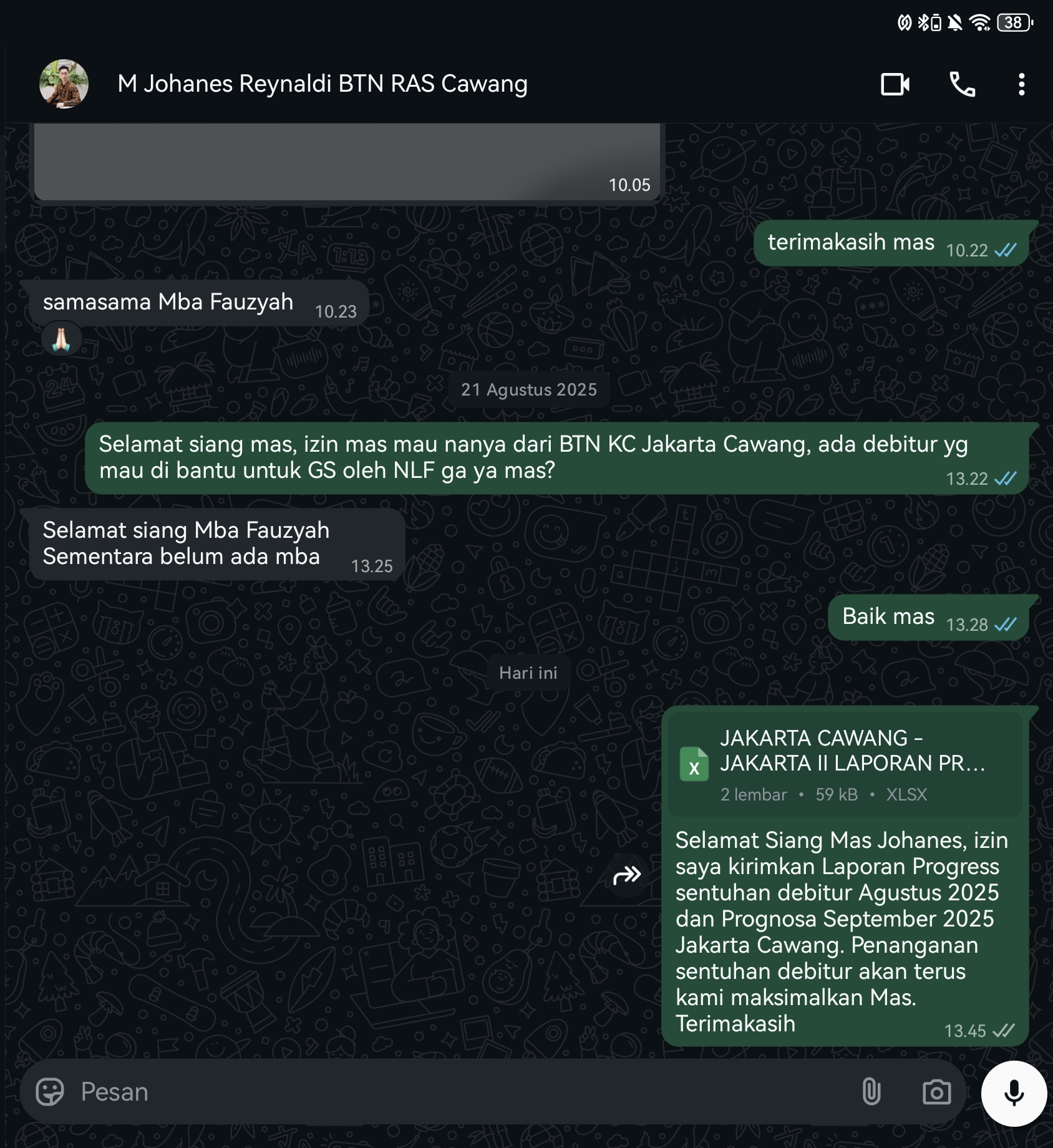
Task: Open the image message sent at 10.05
Action: click(347, 162)
